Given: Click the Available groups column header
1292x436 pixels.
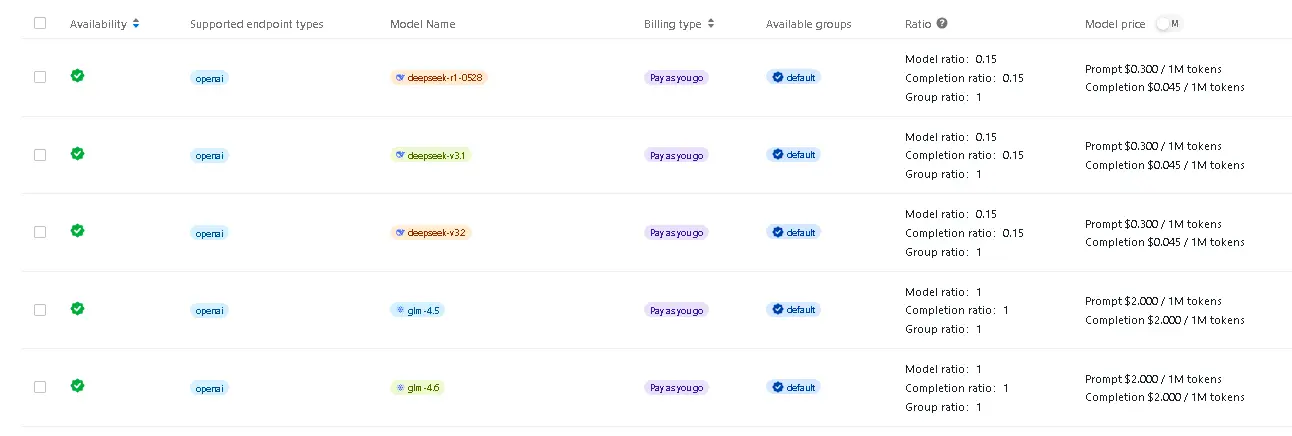Looking at the screenshot, I should [809, 24].
